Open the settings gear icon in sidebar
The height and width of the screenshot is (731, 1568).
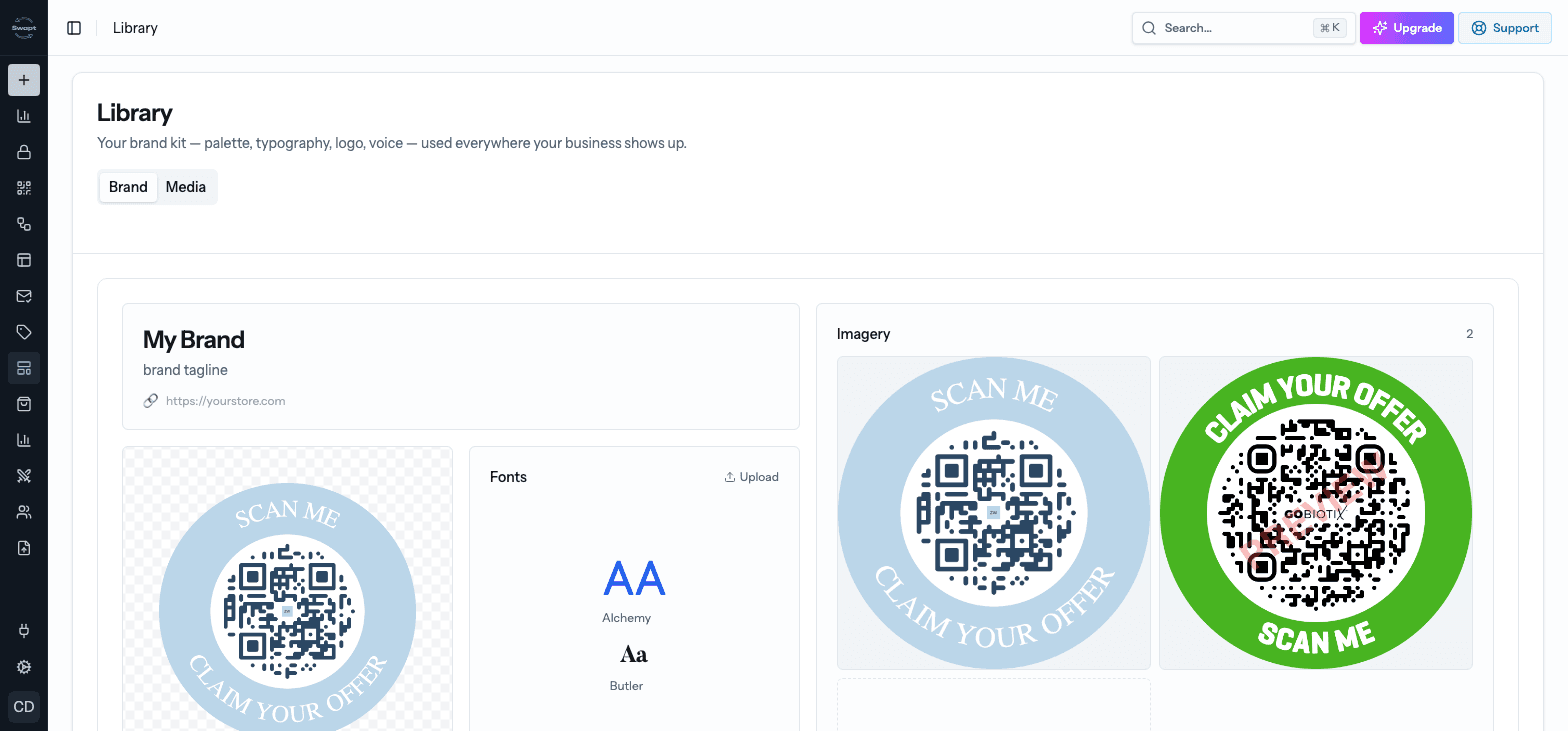point(24,667)
